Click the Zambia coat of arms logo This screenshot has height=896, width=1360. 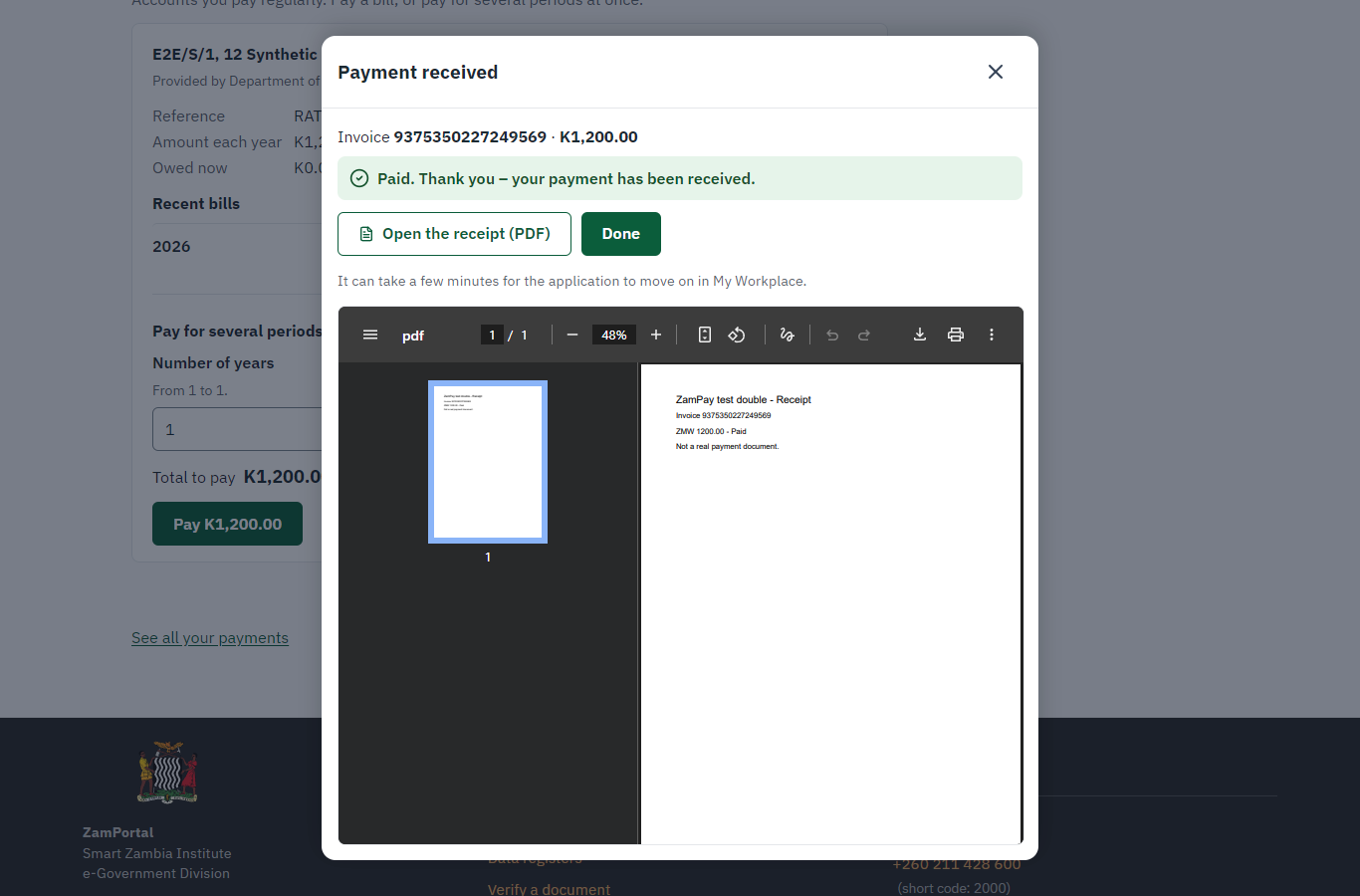click(167, 773)
